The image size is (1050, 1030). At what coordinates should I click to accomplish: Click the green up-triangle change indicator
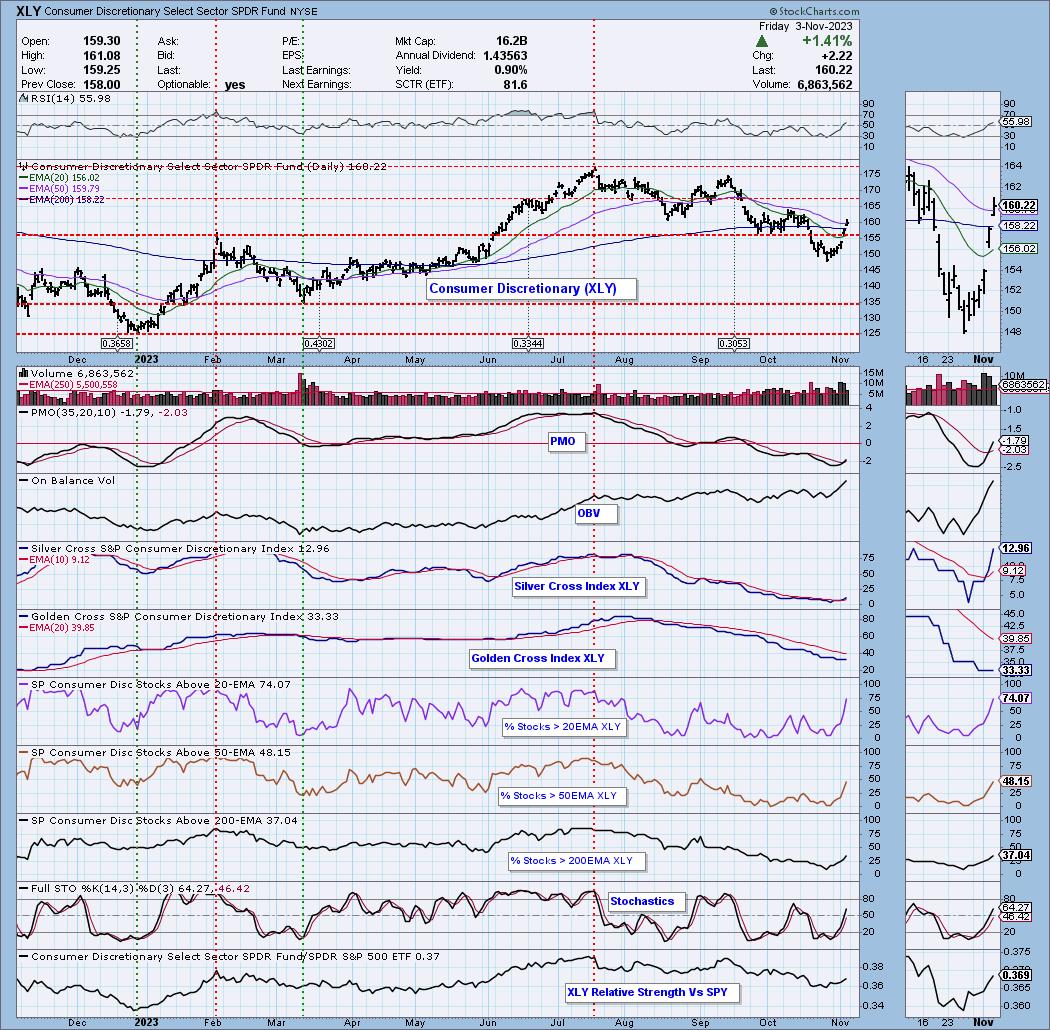click(761, 42)
